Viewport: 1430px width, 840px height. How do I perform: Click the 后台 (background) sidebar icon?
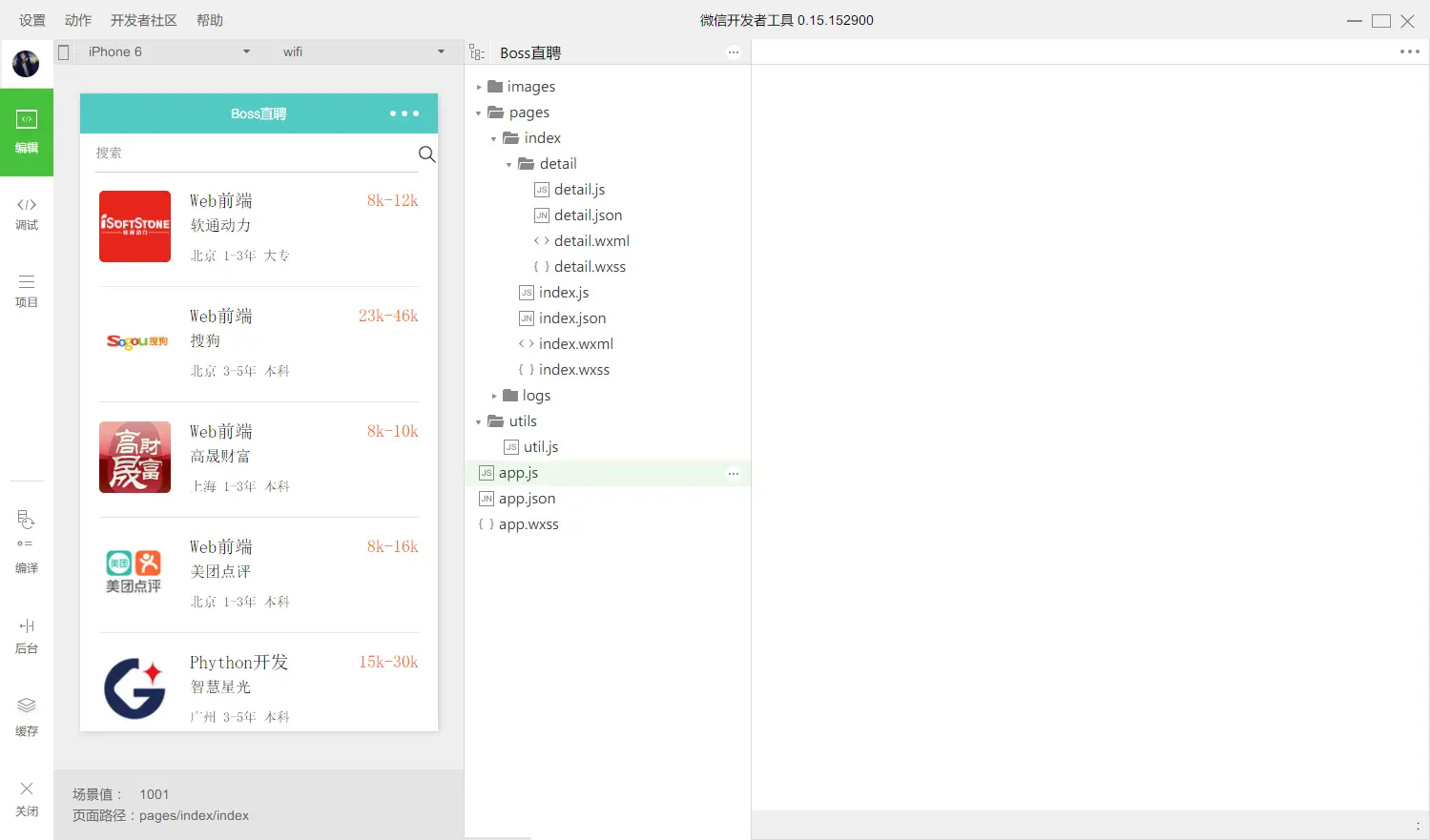[x=27, y=637]
